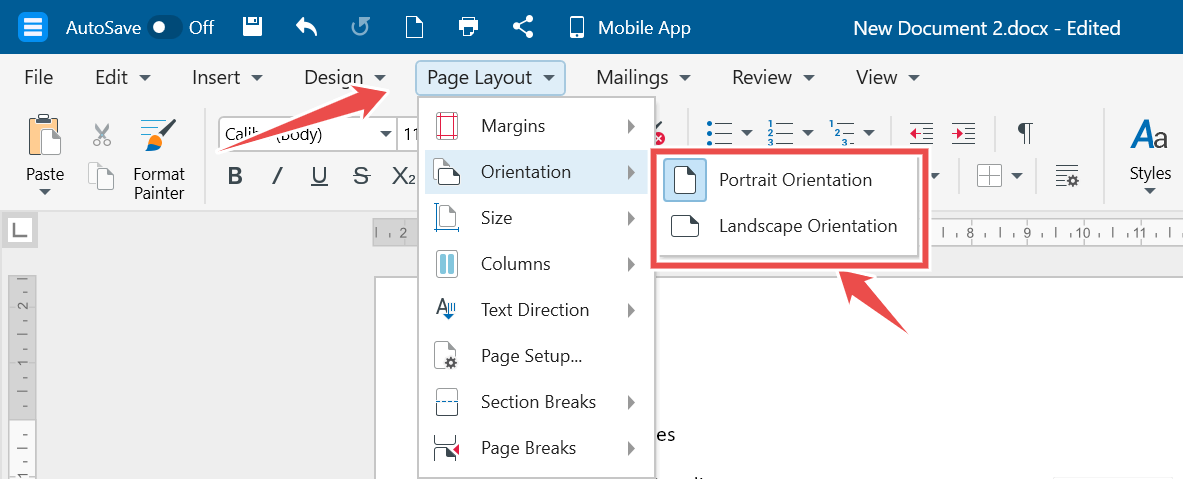Expand the bullet list style dropdown
Screen dimensions: 1183x479
click(x=748, y=134)
